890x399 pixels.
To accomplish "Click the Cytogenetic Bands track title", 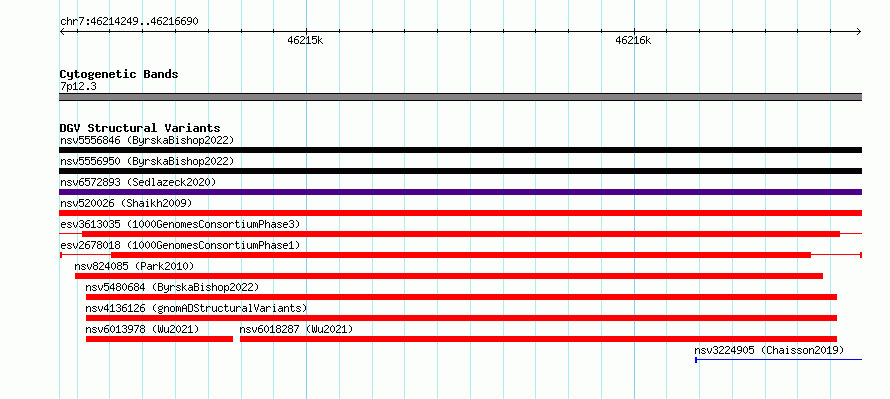I will 119,74.
